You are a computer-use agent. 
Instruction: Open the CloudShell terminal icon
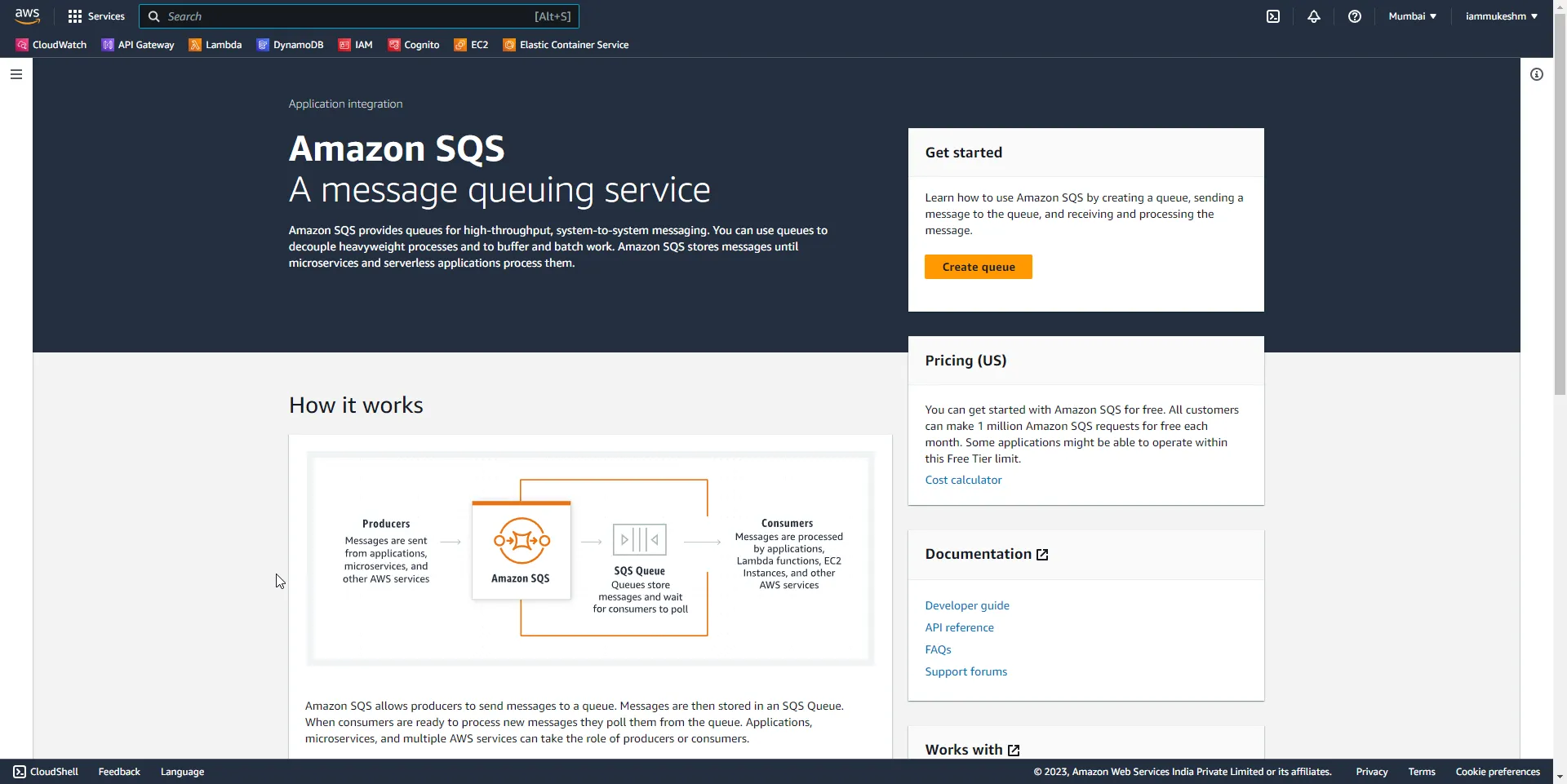(x=1273, y=16)
